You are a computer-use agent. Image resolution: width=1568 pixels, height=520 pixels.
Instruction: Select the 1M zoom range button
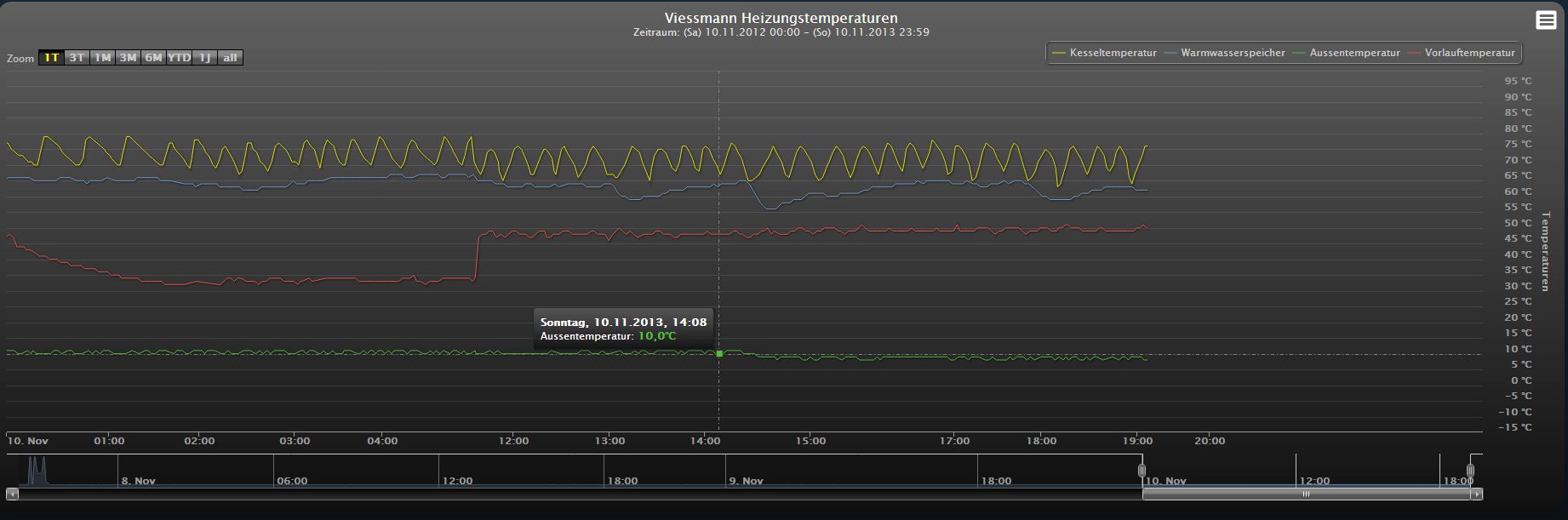103,57
